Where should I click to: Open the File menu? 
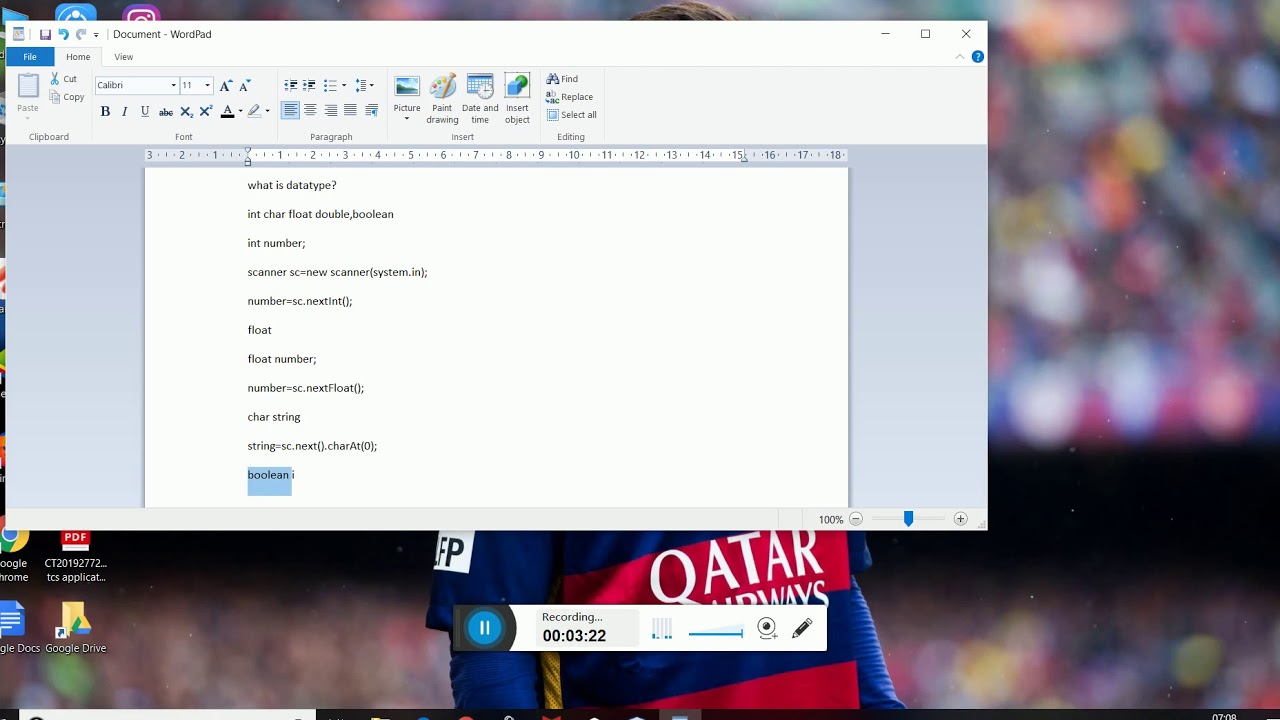pos(30,57)
